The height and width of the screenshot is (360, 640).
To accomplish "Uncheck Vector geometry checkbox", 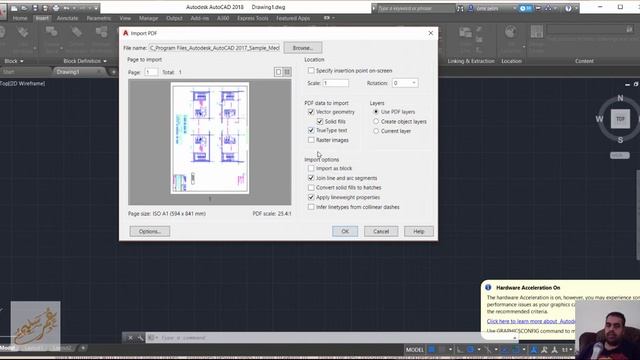I will 311,111.
